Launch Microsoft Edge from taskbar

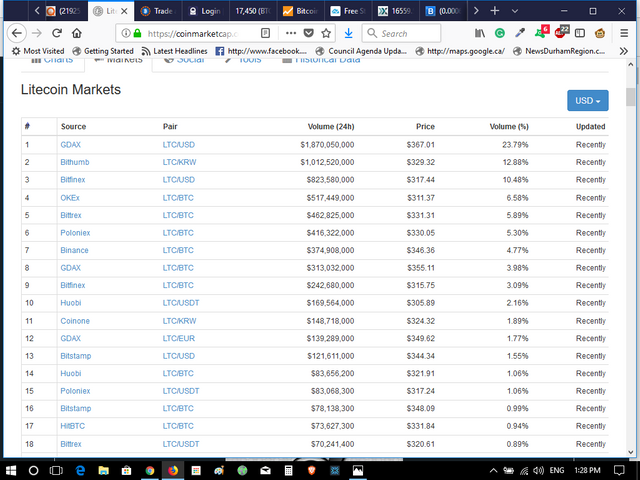click(80, 471)
